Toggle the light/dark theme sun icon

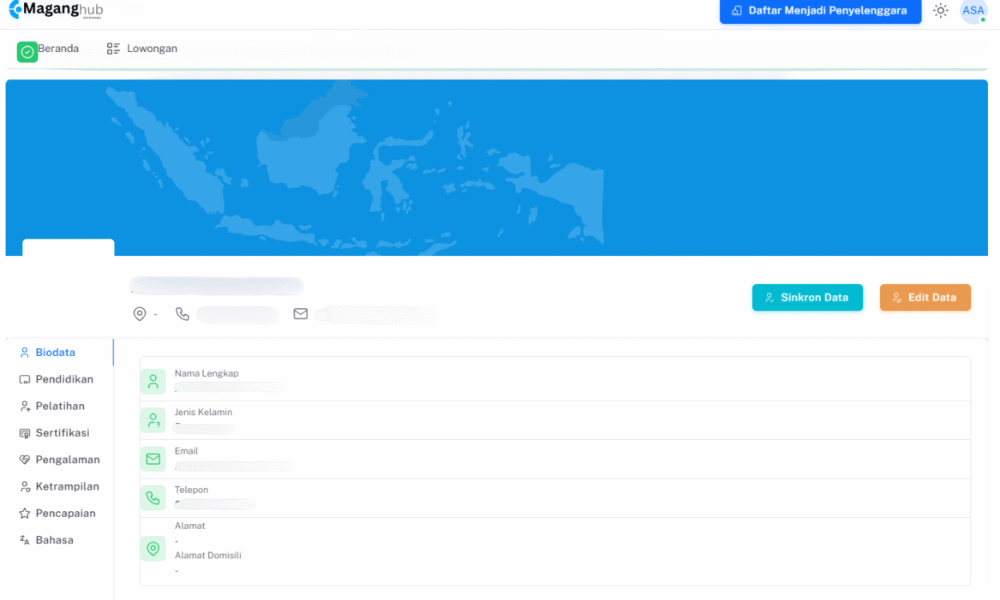tap(941, 11)
